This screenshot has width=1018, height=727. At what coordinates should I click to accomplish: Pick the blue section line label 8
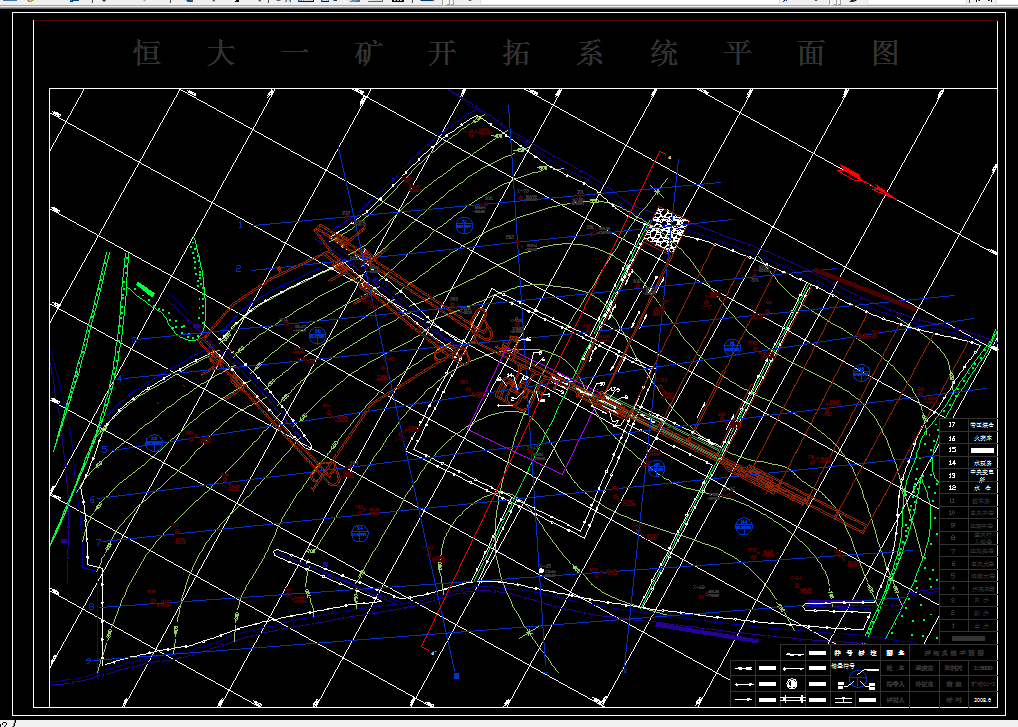tap(92, 606)
